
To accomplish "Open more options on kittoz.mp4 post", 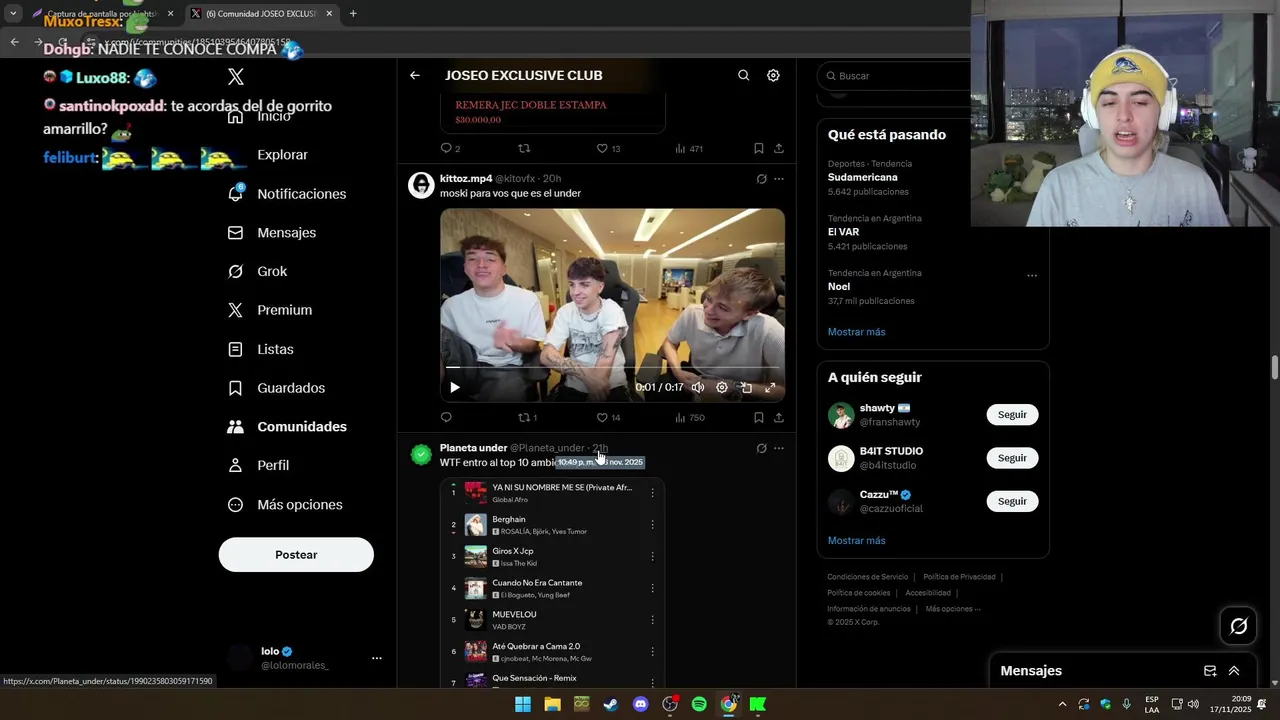I will [x=779, y=179].
